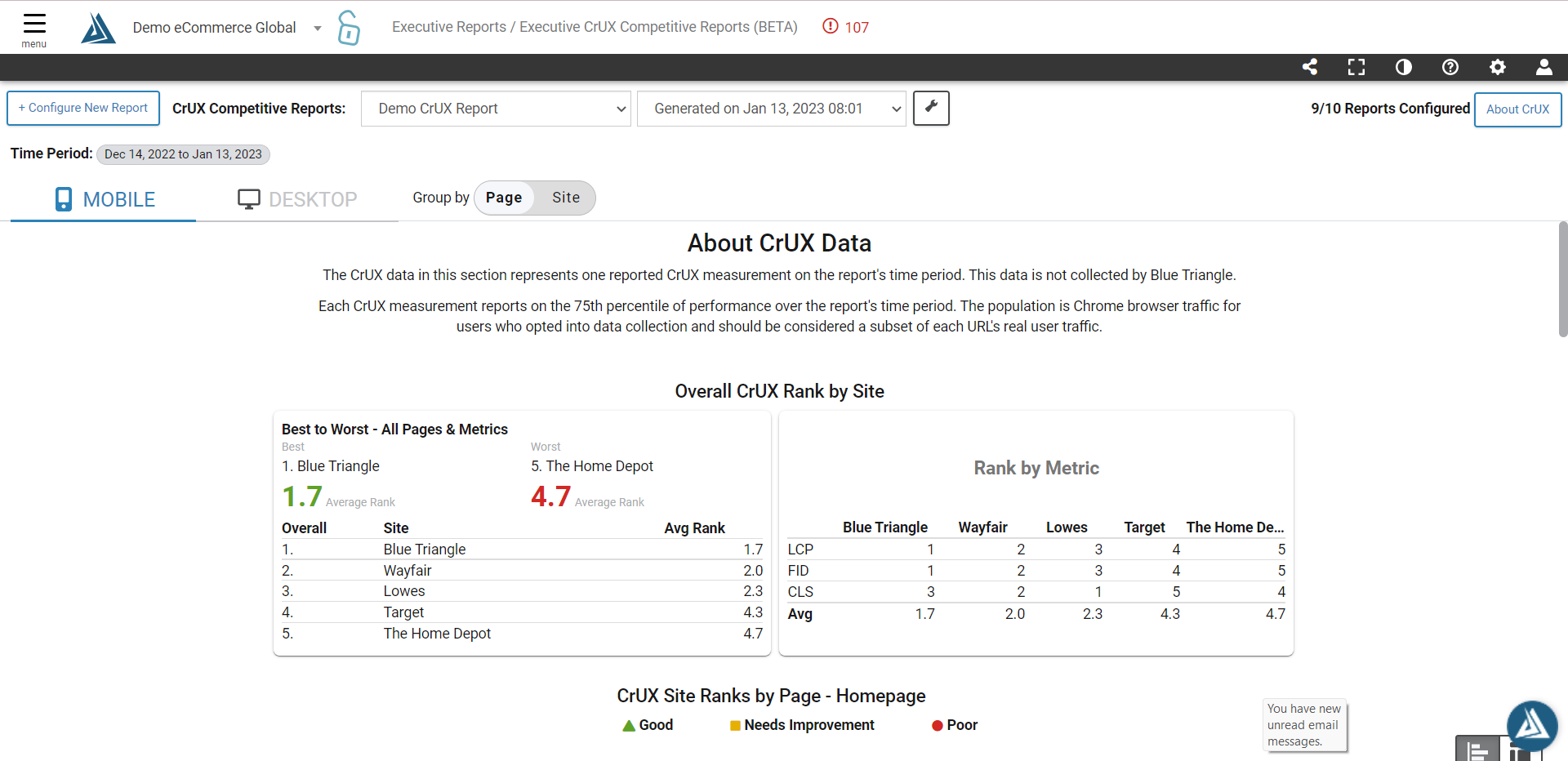1568x761 pixels.
Task: Expand the Demo eCommerce Global account dropdown
Action: 318,29
